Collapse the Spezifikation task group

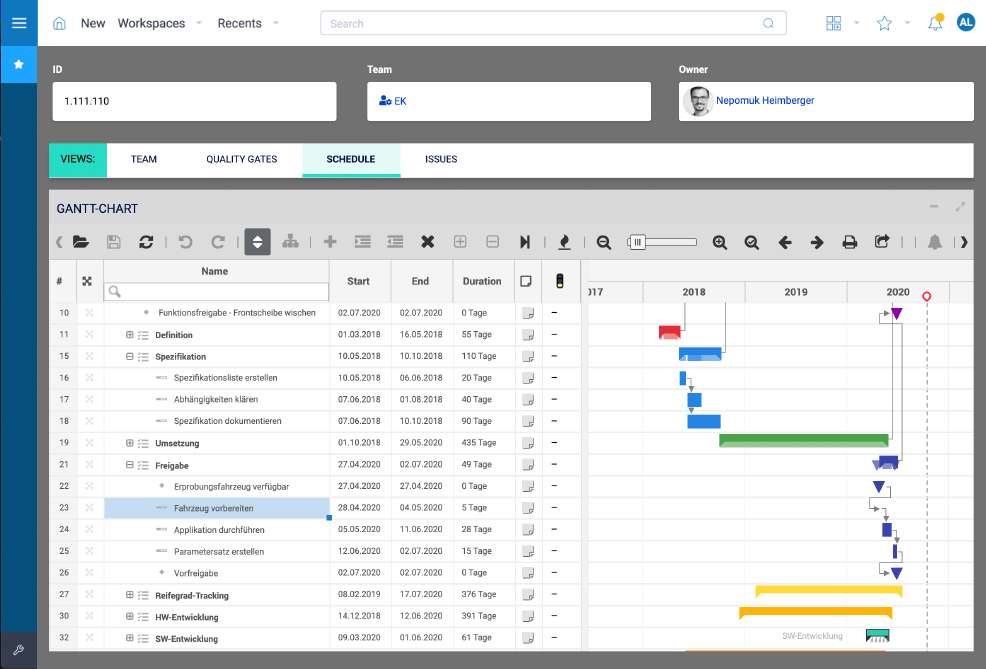tap(130, 356)
